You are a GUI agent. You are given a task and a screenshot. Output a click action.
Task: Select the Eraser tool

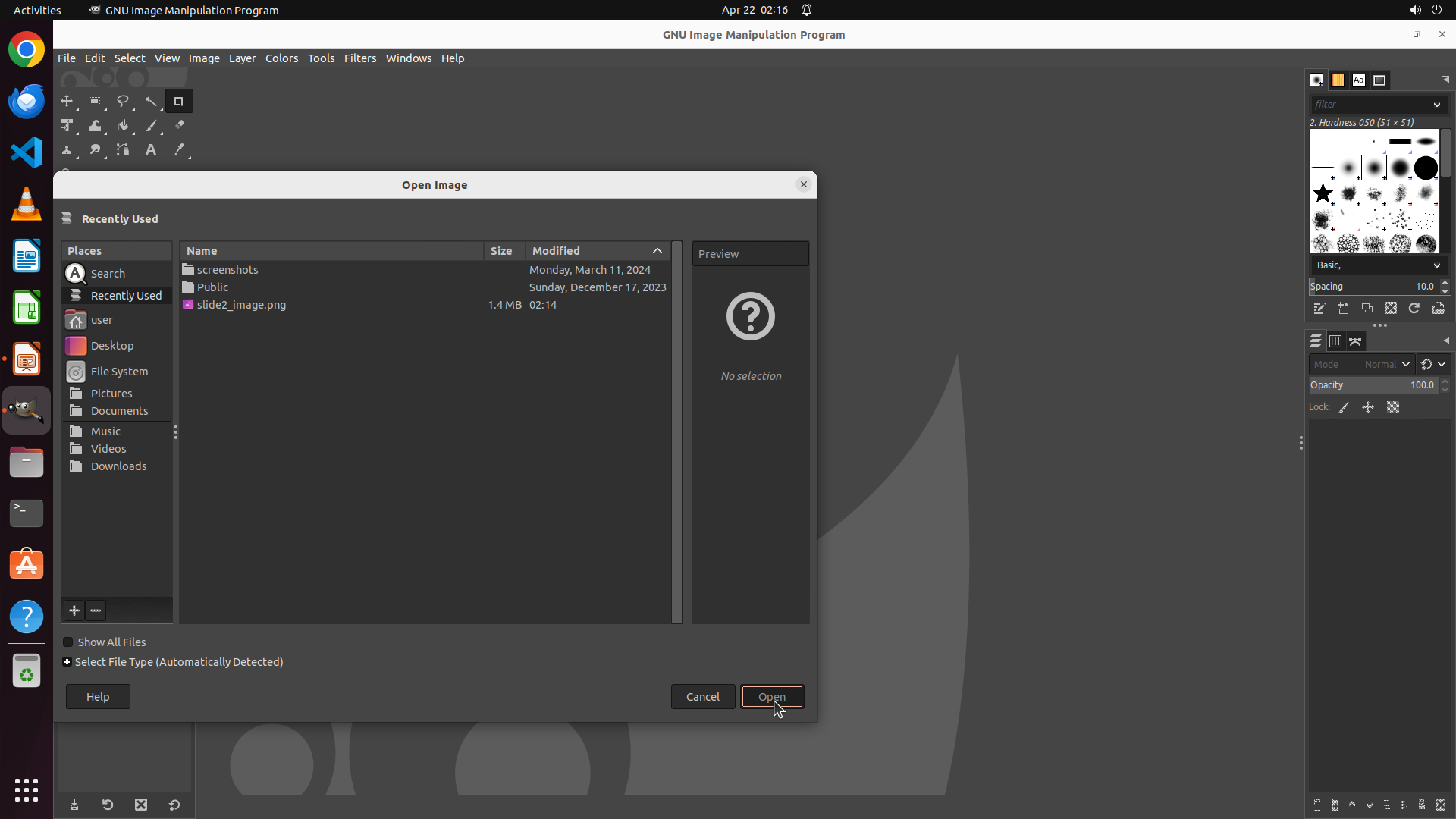pos(179,126)
